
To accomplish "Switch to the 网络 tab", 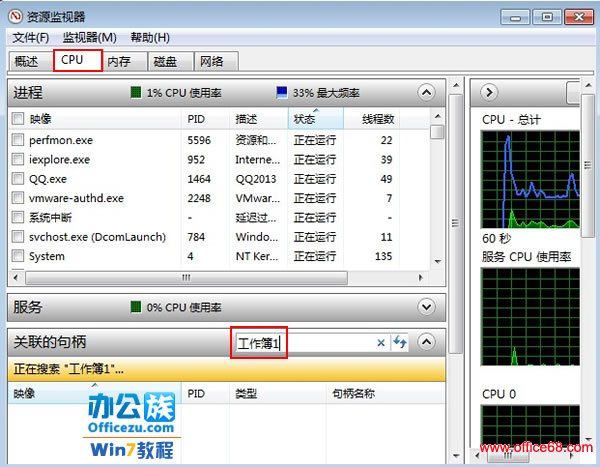I will pyautogui.click(x=217, y=61).
